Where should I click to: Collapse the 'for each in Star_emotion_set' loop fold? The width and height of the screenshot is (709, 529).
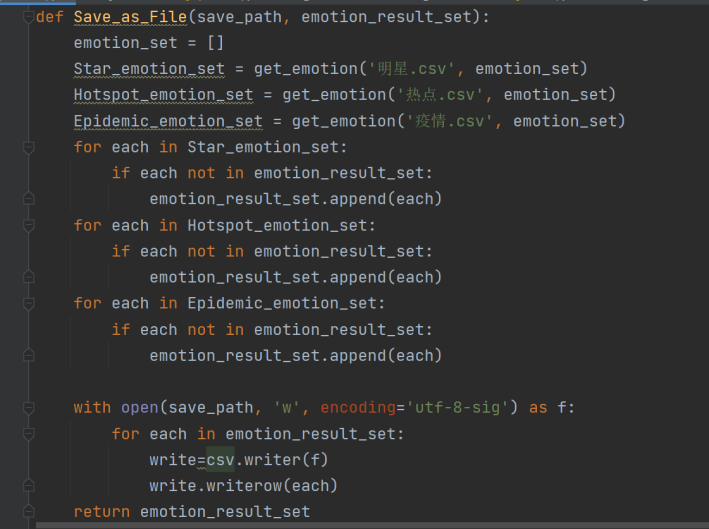click(28, 147)
